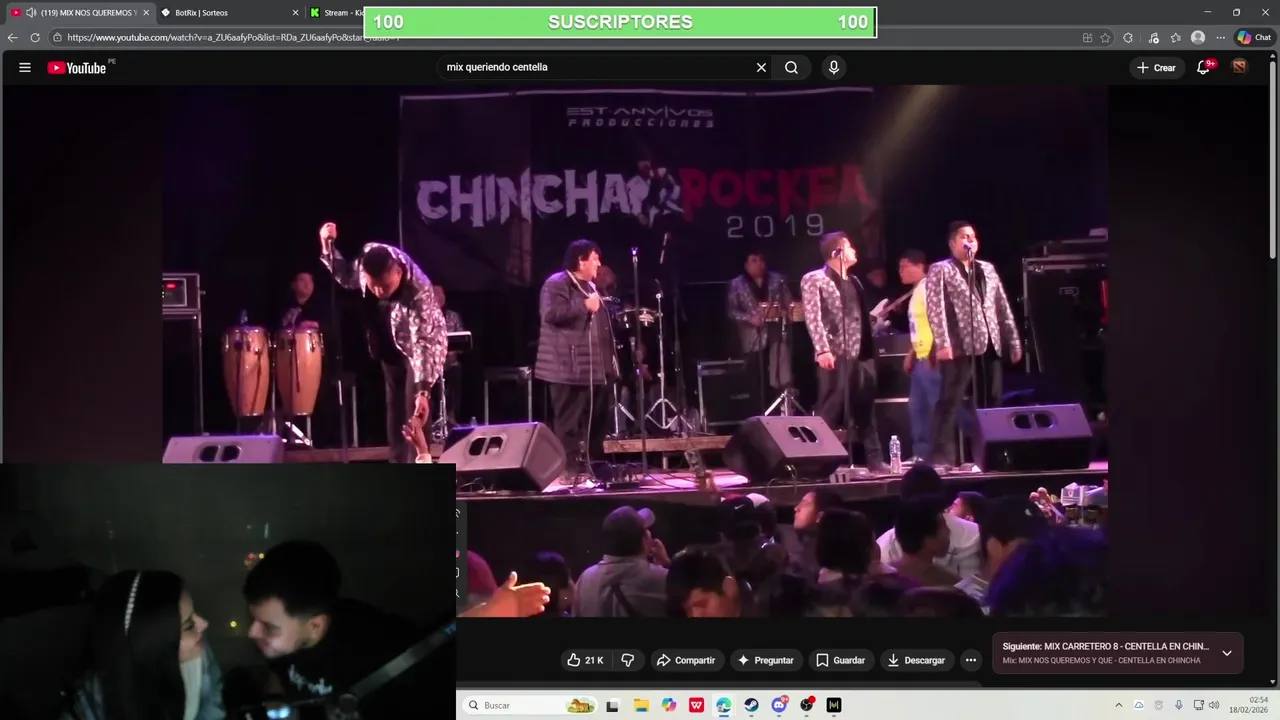Open the Crear menu
Viewport: 1280px width, 720px height.
[1156, 68]
